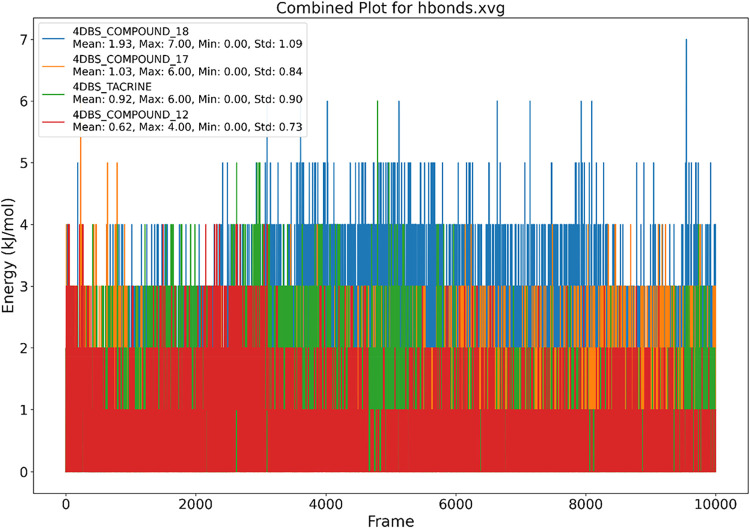Screen dimensions: 750x528
Task: Click the x-axis tick label 6000
Action: (455, 505)
